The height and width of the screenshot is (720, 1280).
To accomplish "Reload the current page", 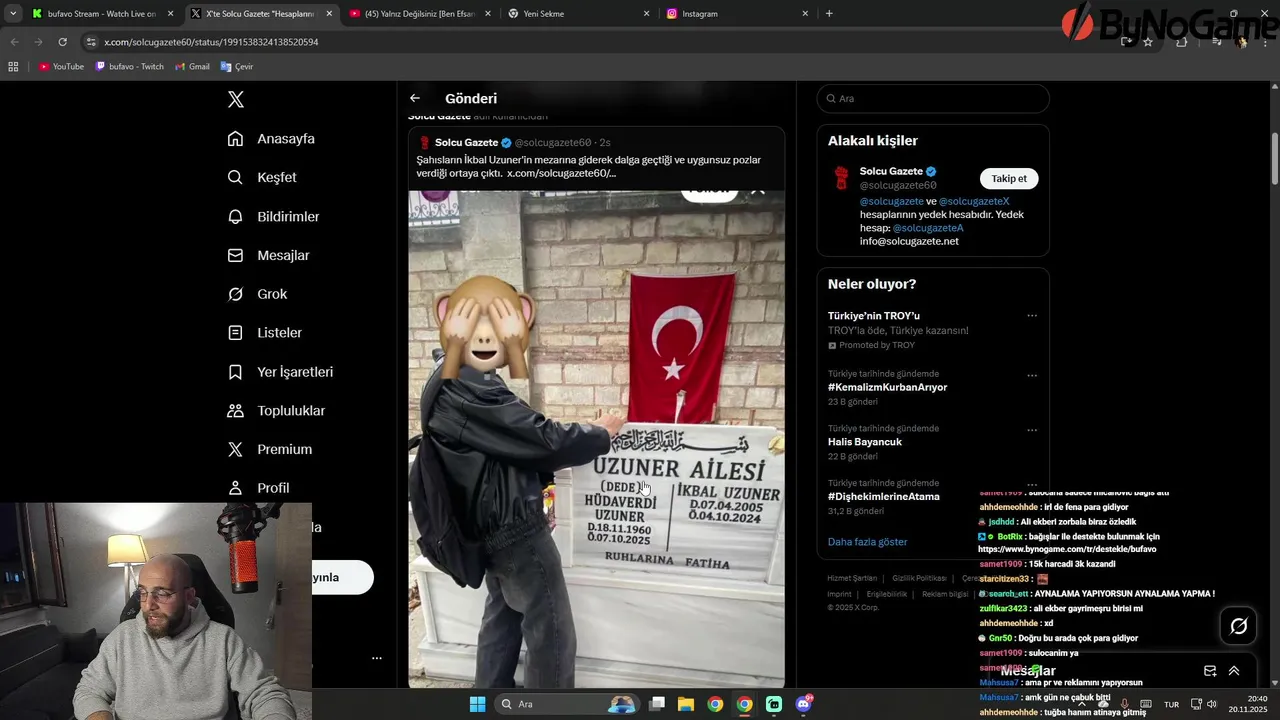I will pos(62,42).
